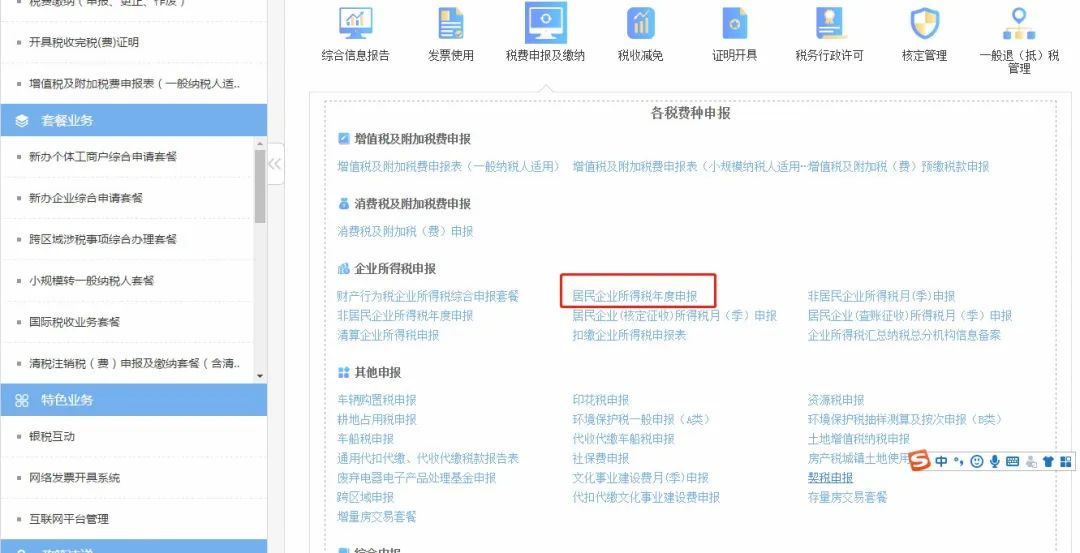Open 财产行为税企业所得税综合申报套餐 link

point(428,296)
